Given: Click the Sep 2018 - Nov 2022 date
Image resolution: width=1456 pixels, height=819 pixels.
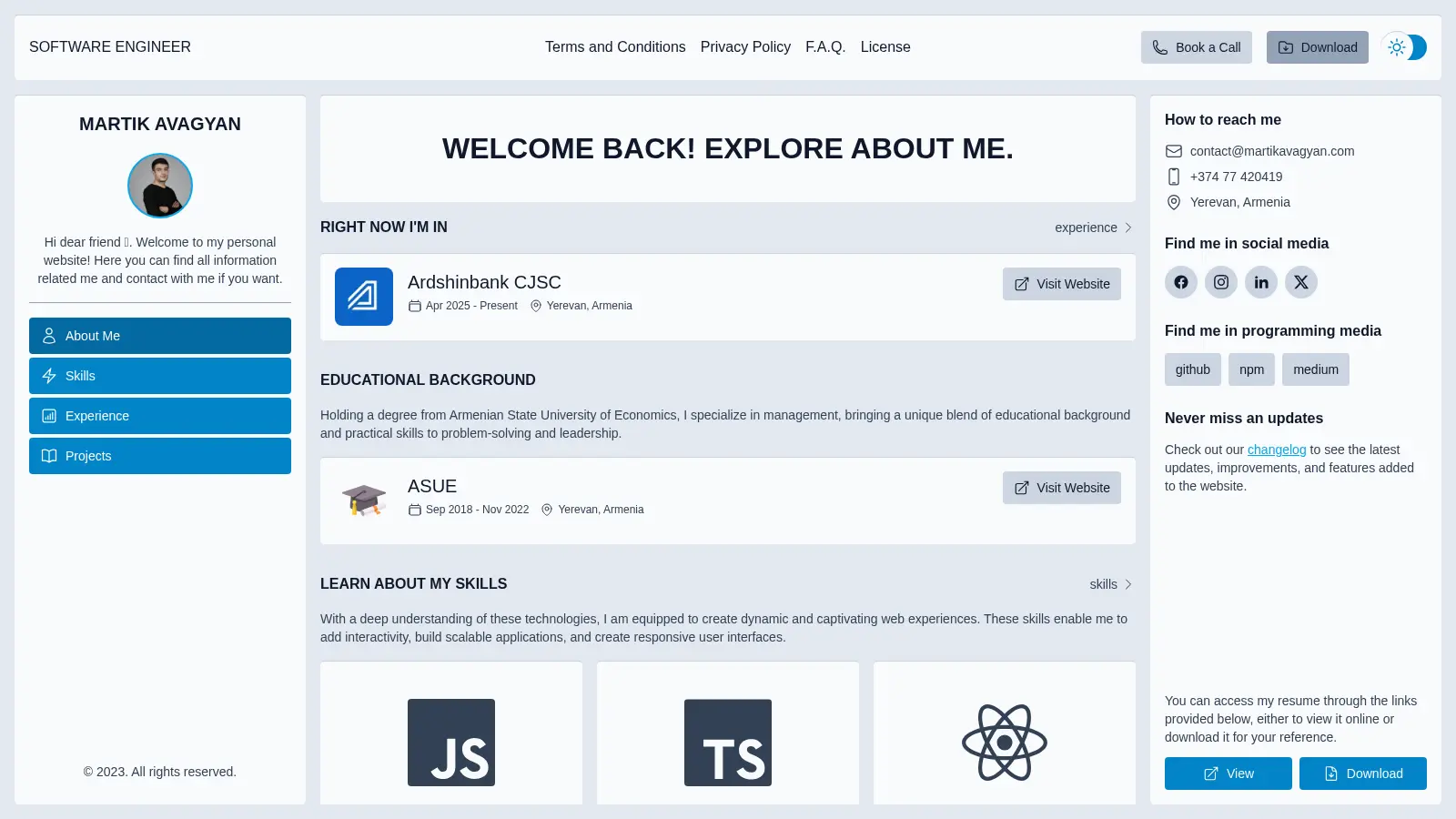Looking at the screenshot, I should (x=477, y=510).
